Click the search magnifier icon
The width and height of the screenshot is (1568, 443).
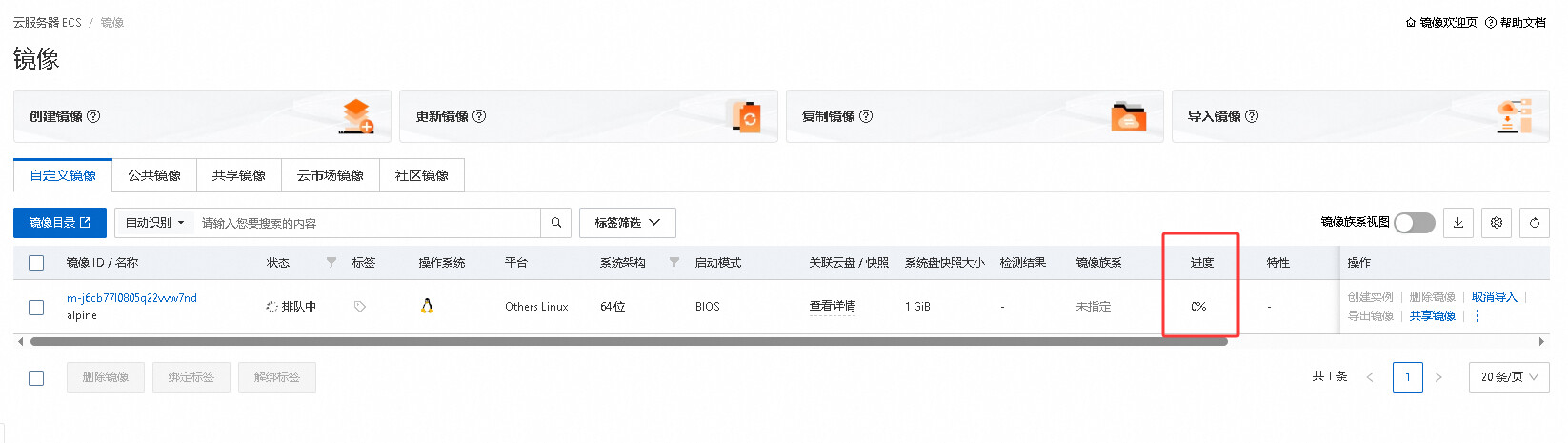tap(556, 223)
